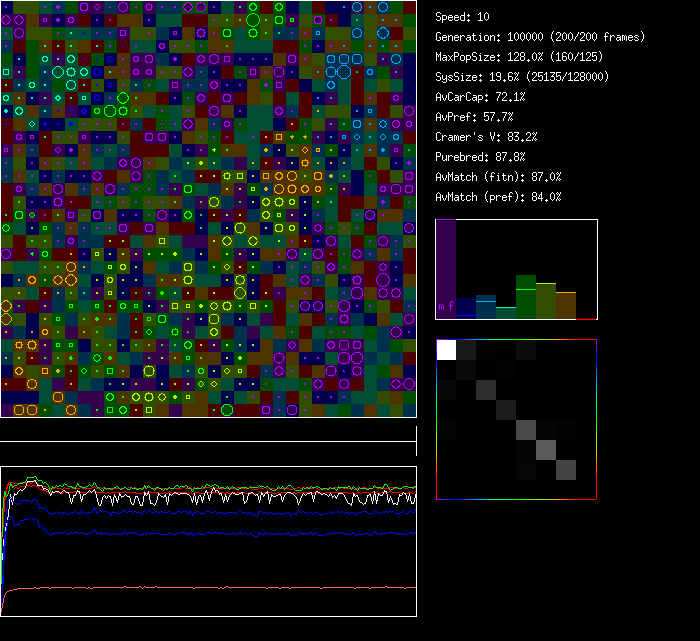This screenshot has width=700, height=641.
Task: Click the Cramer's V statistic
Action: tap(486, 137)
